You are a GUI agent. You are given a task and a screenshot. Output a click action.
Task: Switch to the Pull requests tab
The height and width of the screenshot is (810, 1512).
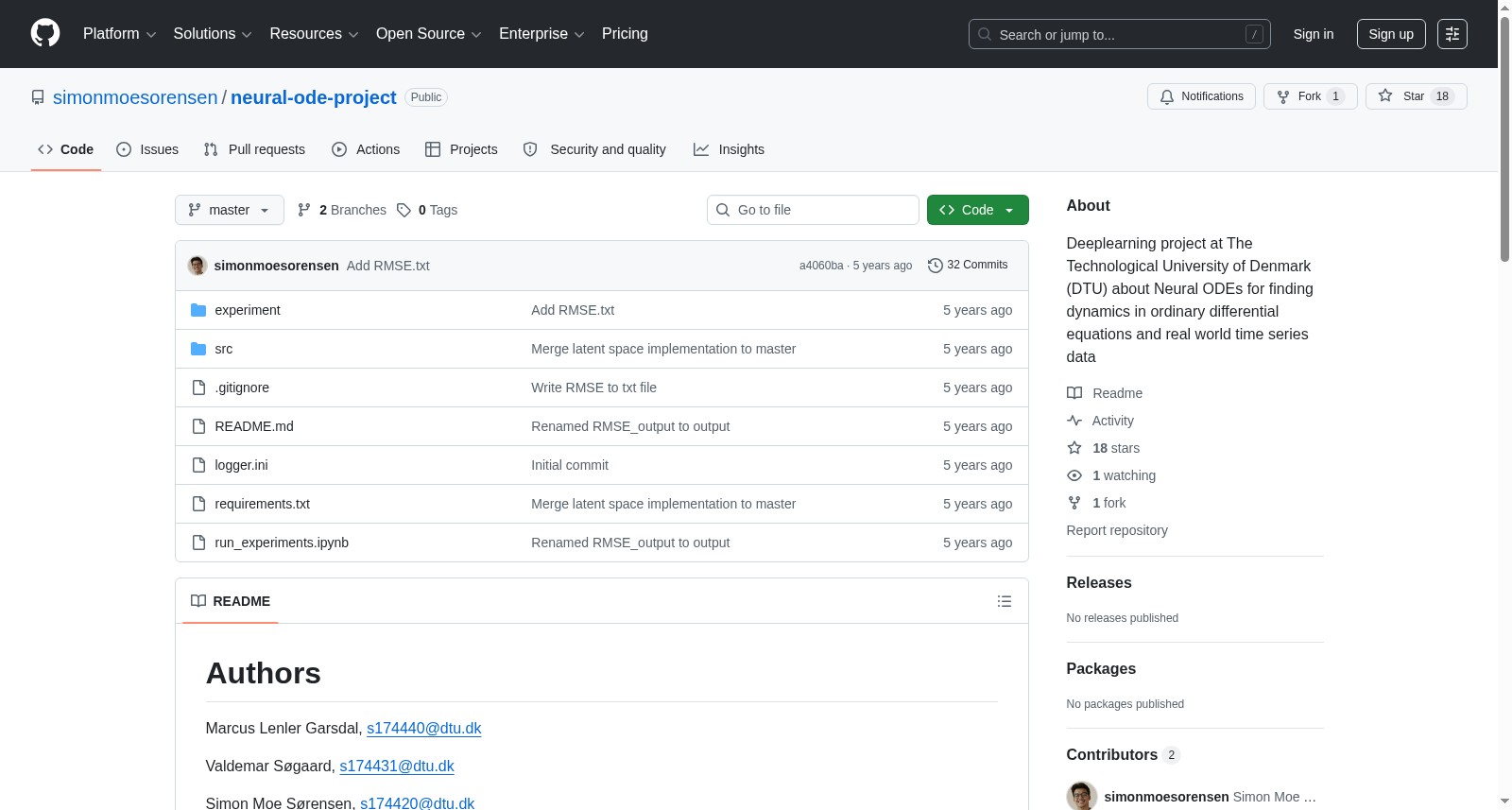254,149
